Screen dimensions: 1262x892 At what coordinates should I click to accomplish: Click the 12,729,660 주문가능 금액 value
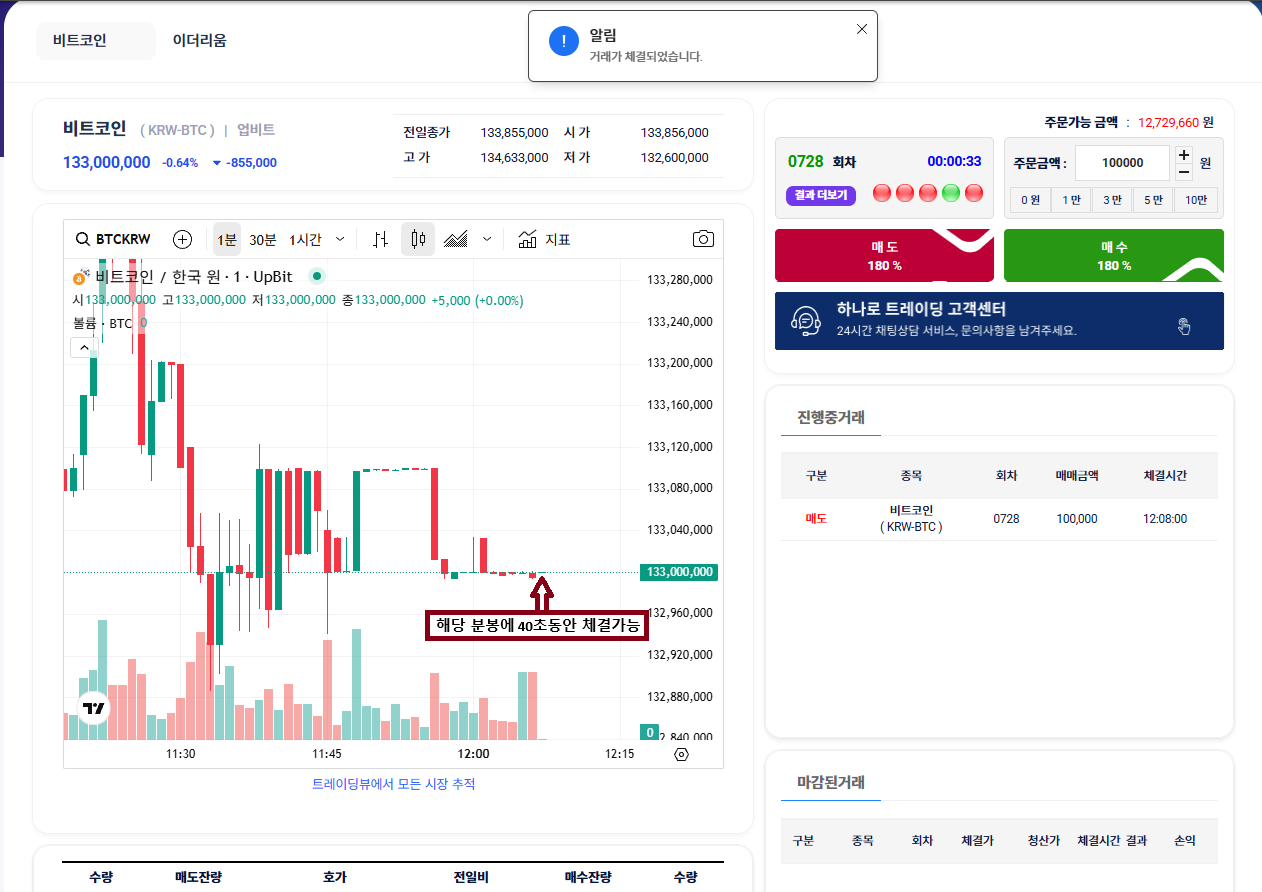click(1168, 122)
